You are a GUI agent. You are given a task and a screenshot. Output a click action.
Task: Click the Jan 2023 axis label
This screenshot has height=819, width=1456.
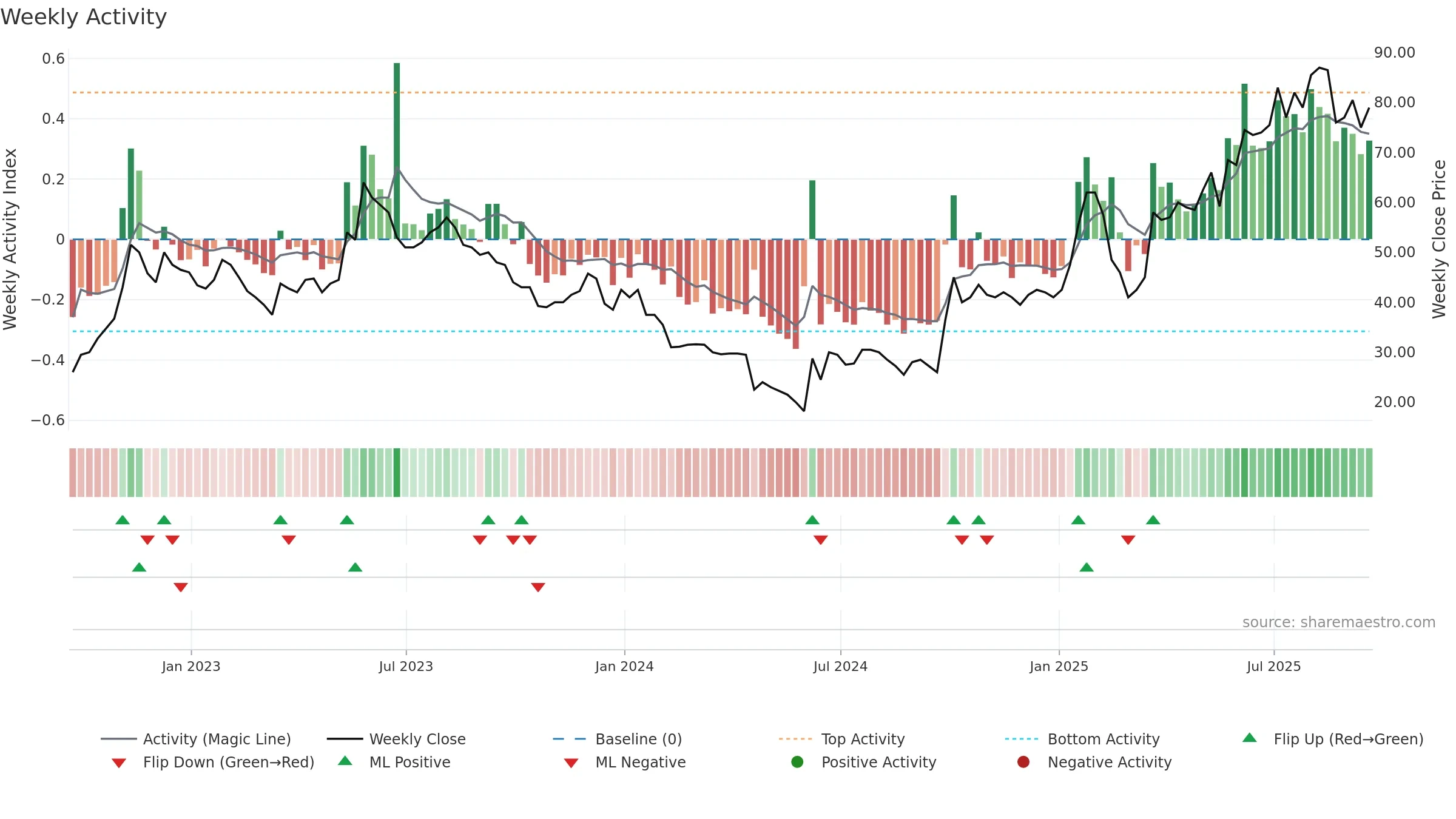click(x=191, y=667)
